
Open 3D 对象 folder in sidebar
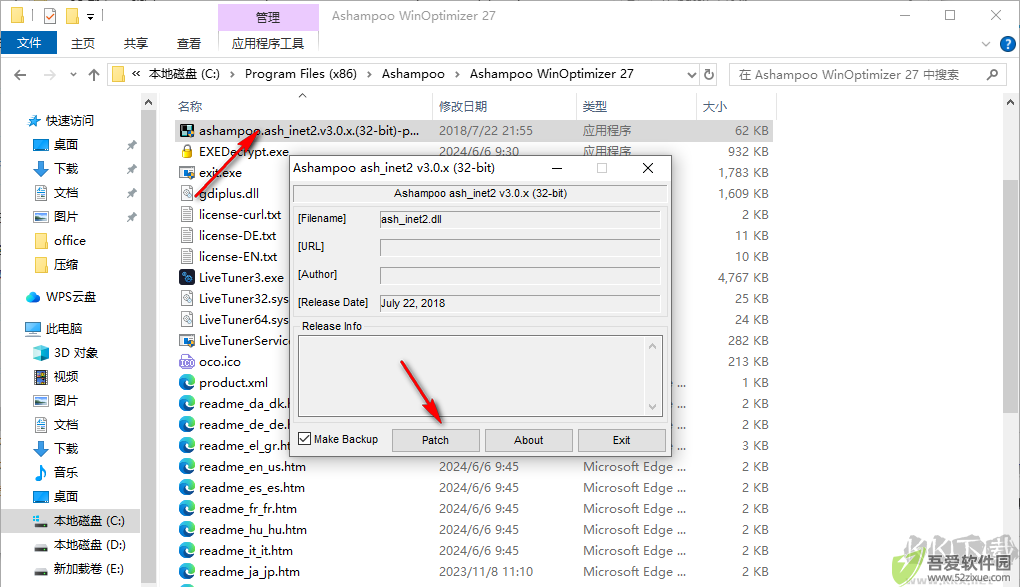tap(76, 353)
